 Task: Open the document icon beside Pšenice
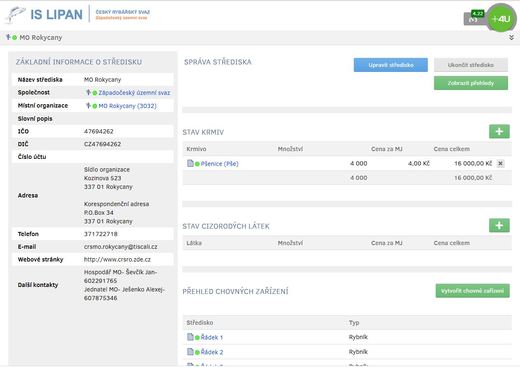click(x=190, y=163)
